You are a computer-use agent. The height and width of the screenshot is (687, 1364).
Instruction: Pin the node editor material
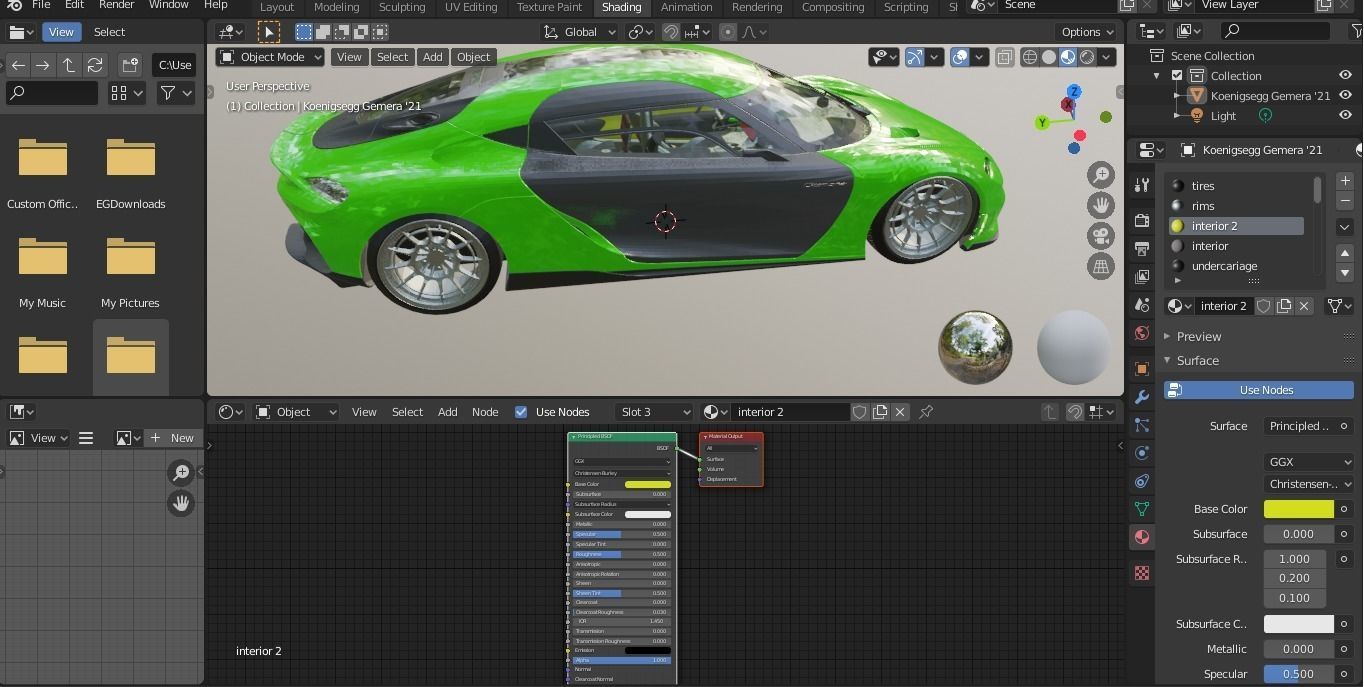(x=926, y=412)
